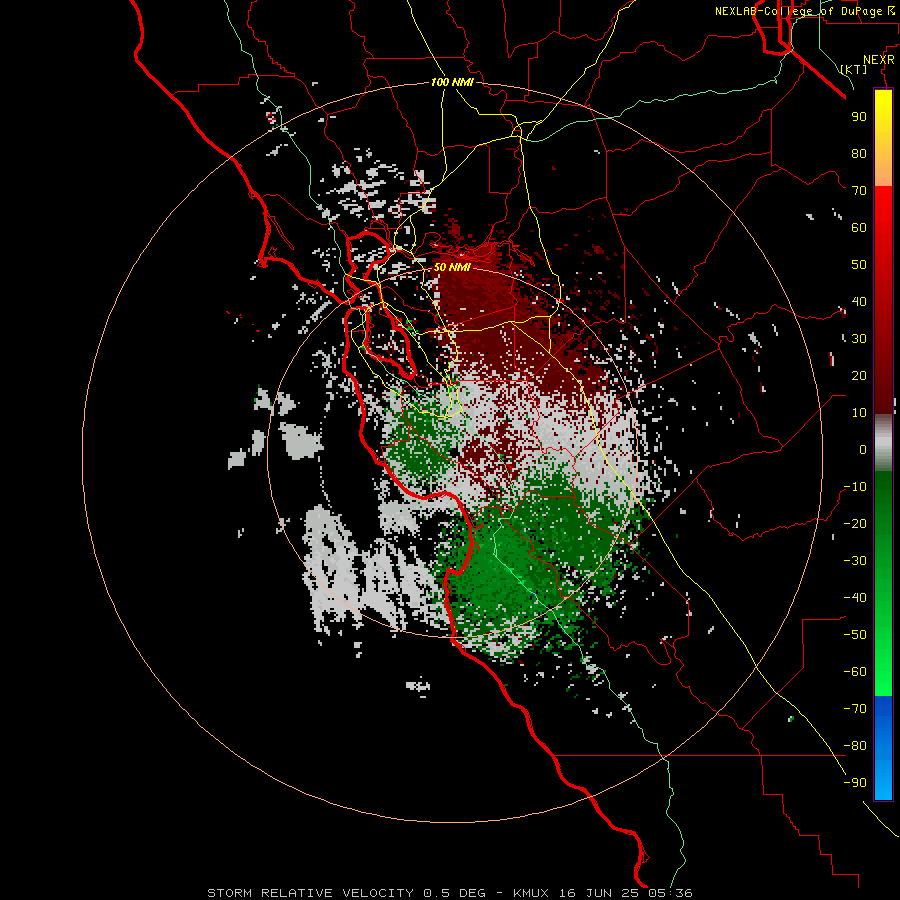This screenshot has width=900, height=900.
Task: Click the 30 value on the velocity scale
Action: [859, 339]
